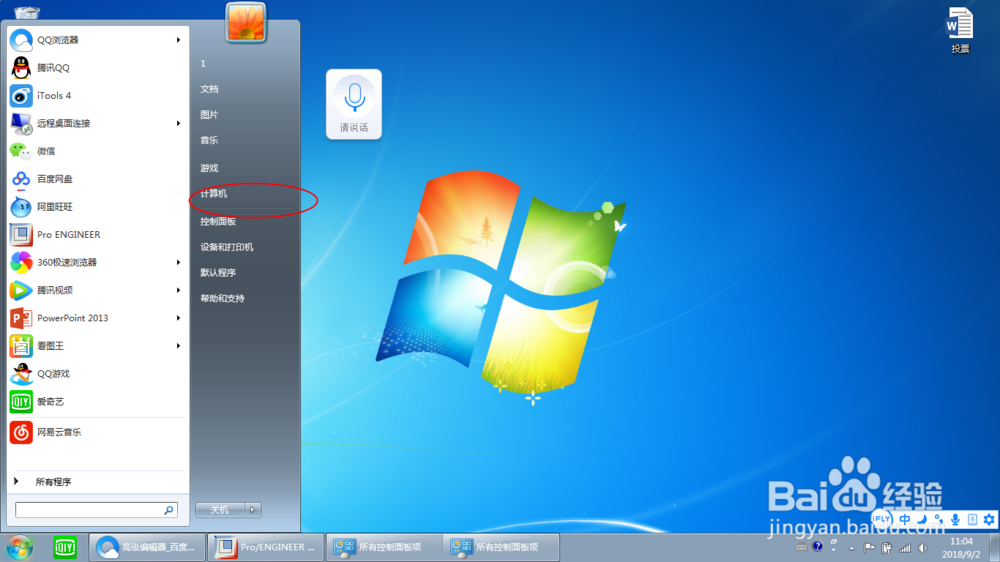Expand the QQ浏览器 jump list arrow

(x=179, y=40)
